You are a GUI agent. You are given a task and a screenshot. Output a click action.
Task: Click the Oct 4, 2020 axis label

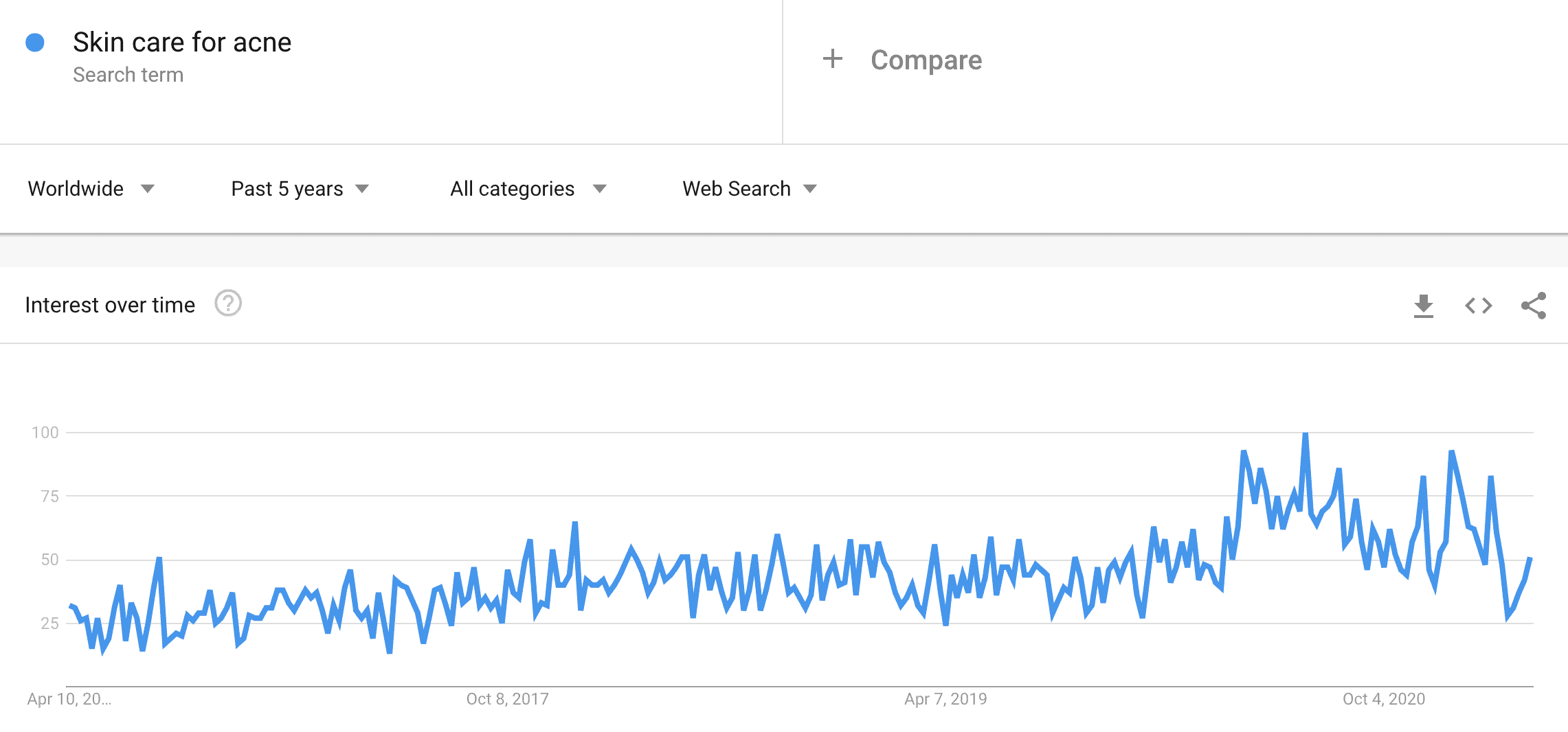tap(1383, 699)
